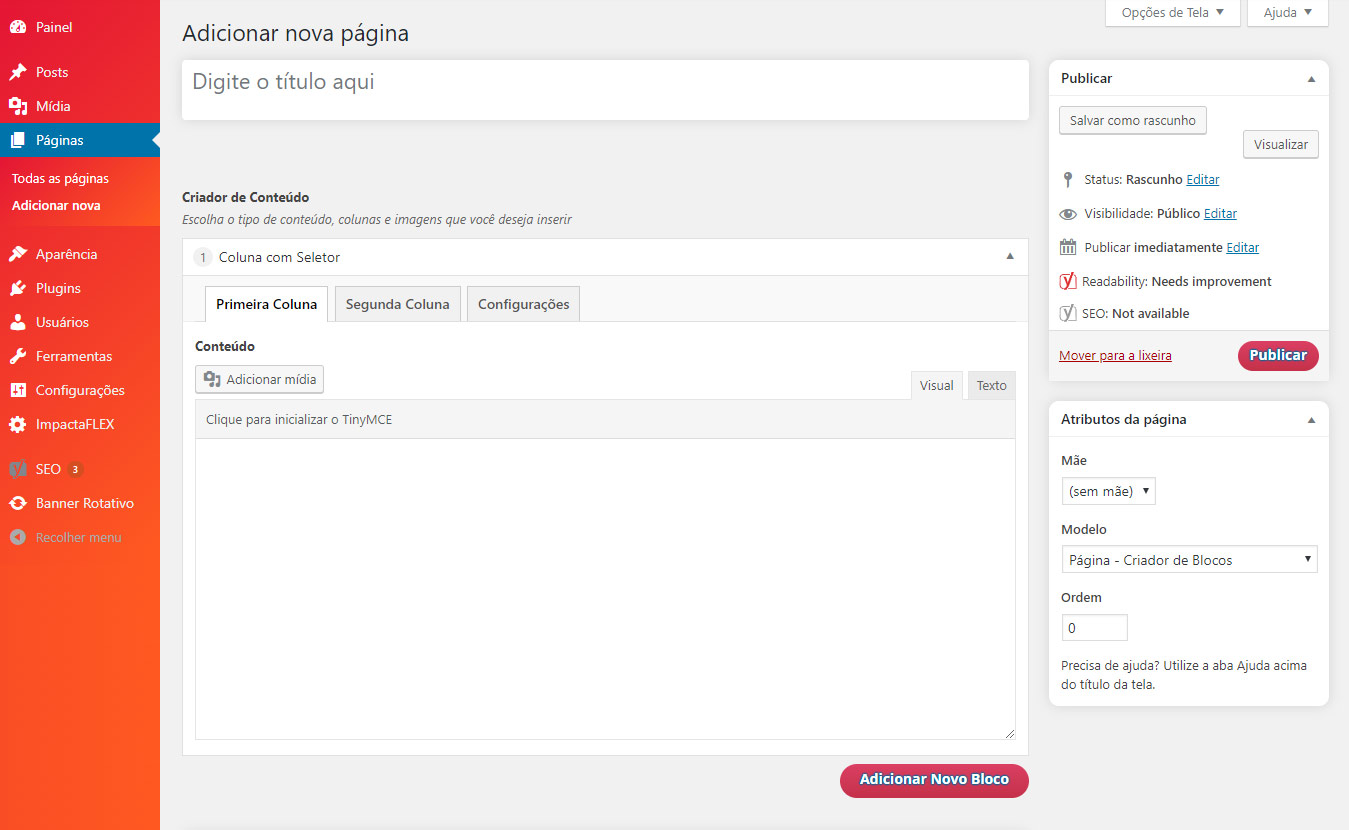
Task: Click the Adicionar mídia button
Action: point(259,379)
